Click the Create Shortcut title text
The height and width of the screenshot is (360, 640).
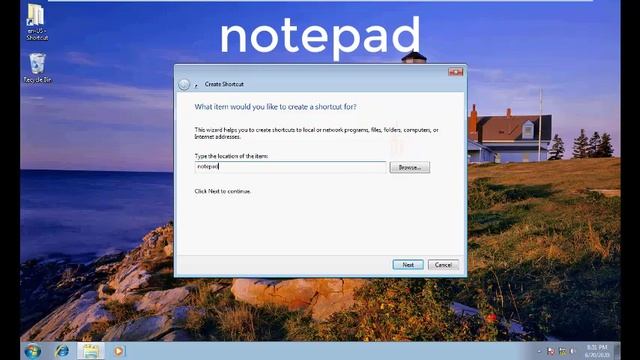click(224, 84)
